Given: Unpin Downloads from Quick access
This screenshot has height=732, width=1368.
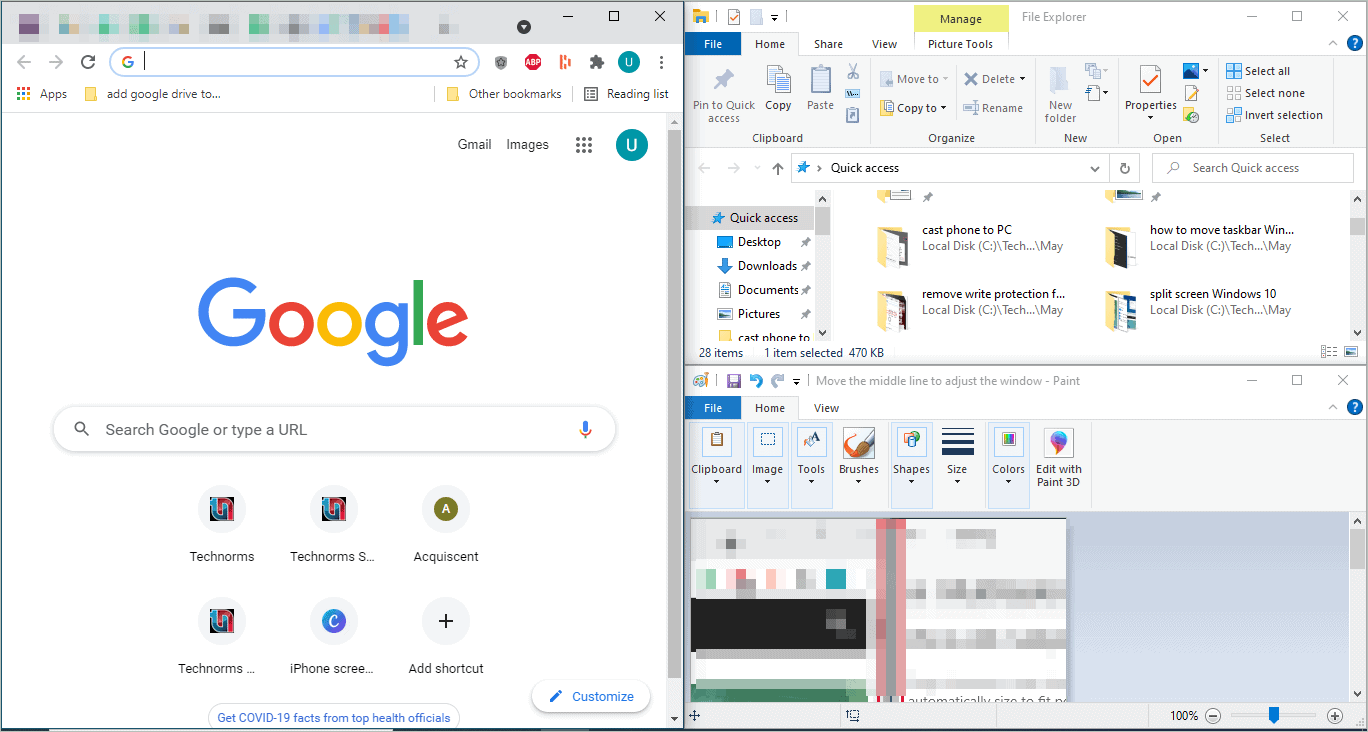Looking at the screenshot, I should 808,265.
